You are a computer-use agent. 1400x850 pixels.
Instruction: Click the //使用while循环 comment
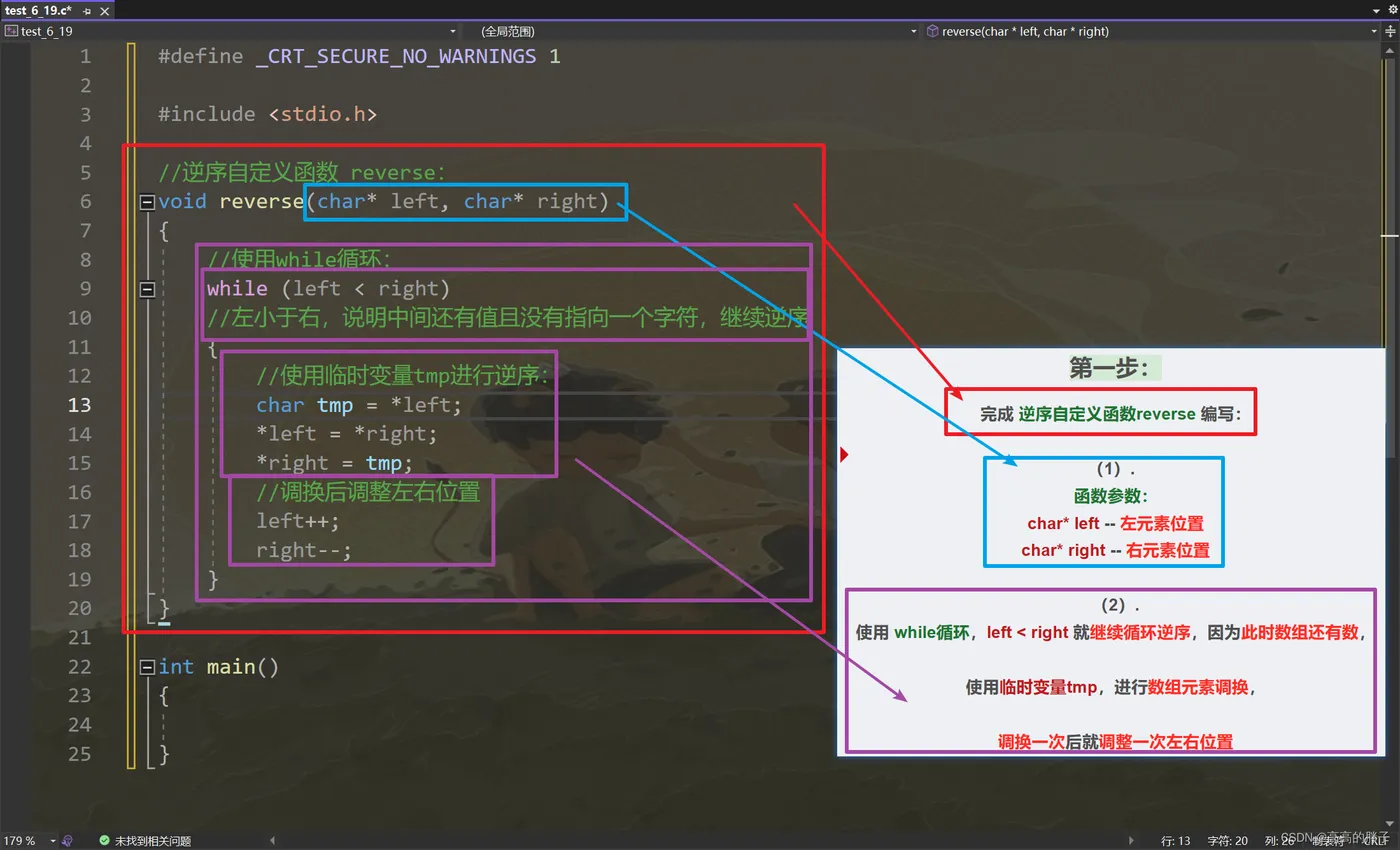[x=300, y=260]
